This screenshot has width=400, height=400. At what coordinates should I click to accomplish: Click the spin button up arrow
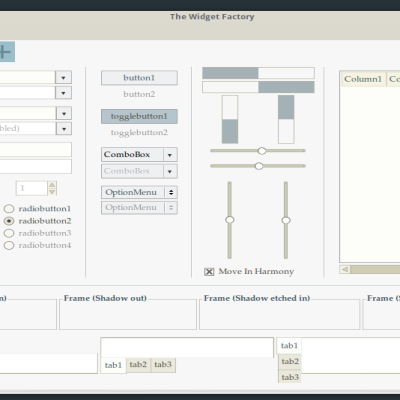click(52, 185)
